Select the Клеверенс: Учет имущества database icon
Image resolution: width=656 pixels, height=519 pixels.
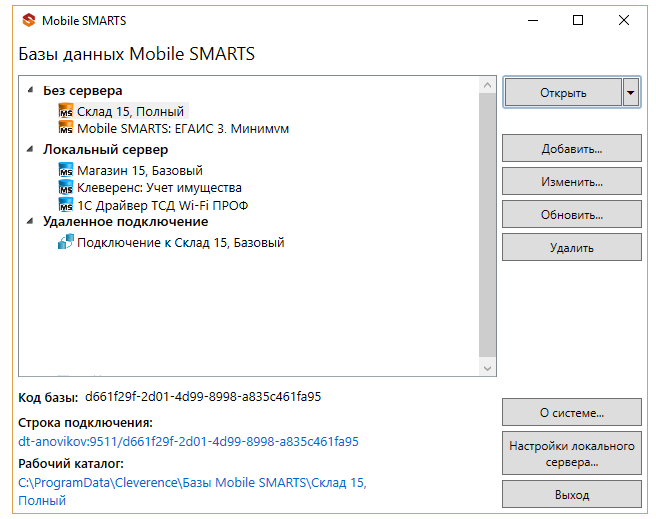tap(66, 187)
